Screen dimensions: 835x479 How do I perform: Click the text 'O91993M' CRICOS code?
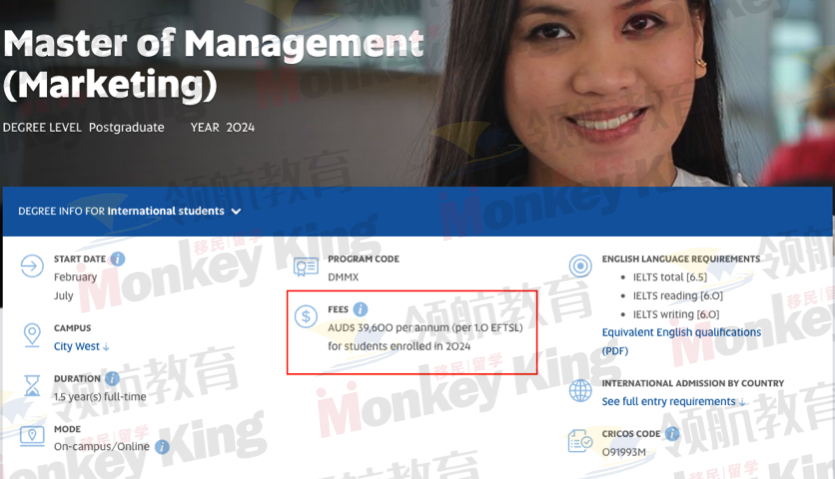624,452
